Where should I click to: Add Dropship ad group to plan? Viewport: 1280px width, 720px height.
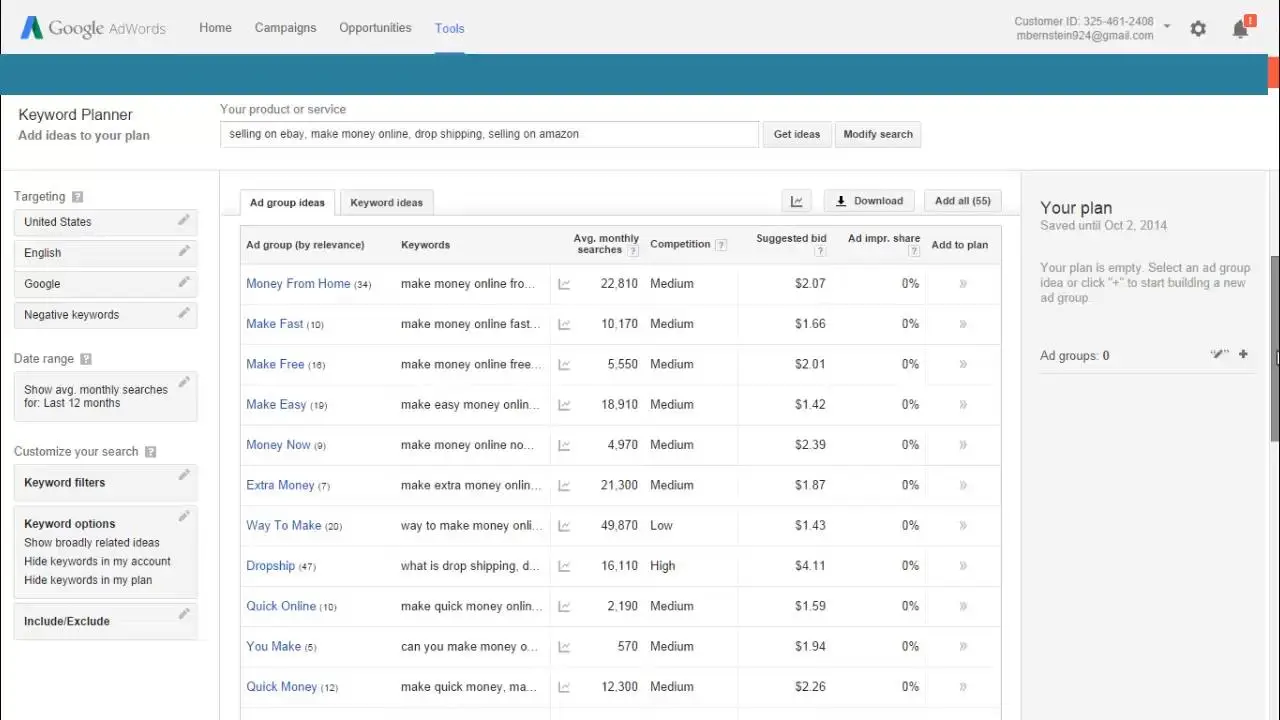click(963, 566)
